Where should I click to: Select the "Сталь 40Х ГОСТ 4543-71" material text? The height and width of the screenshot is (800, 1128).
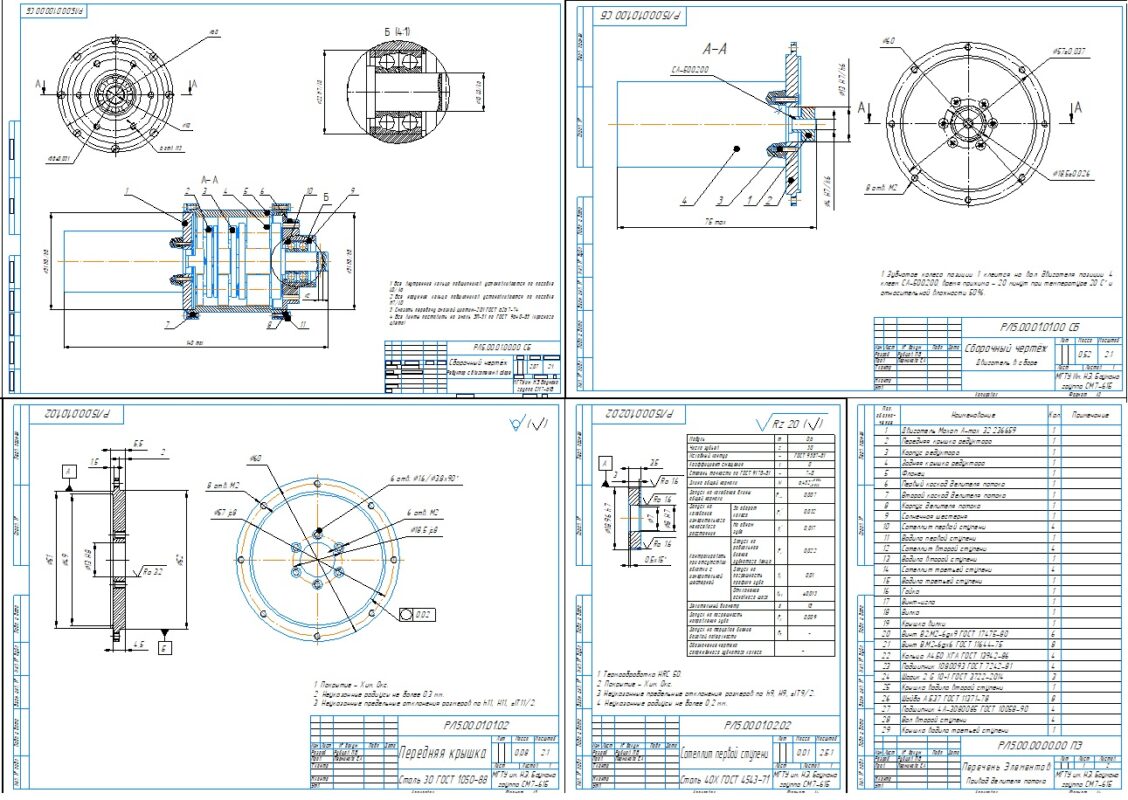[x=724, y=780]
